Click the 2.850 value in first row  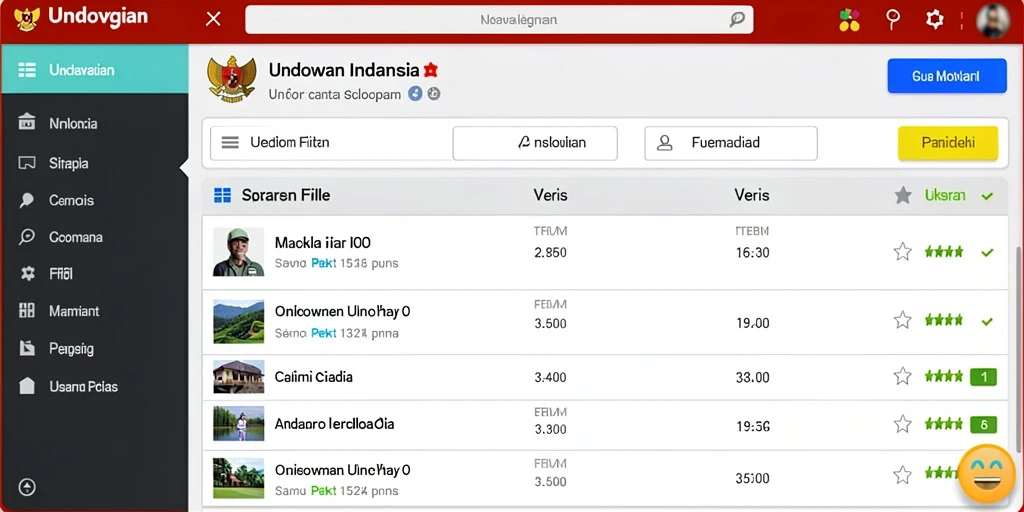coord(551,252)
